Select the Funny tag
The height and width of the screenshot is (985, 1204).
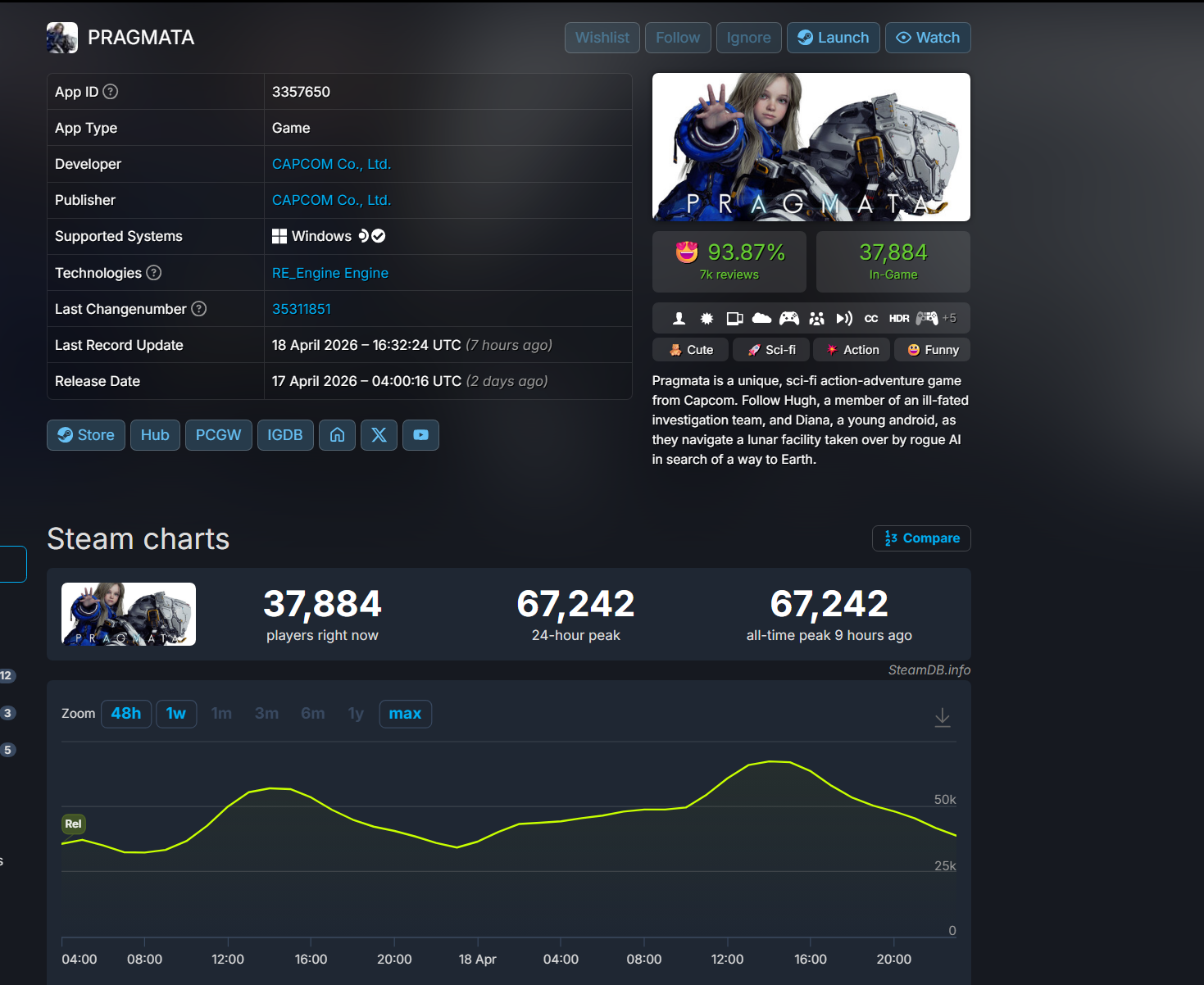pyautogui.click(x=933, y=350)
